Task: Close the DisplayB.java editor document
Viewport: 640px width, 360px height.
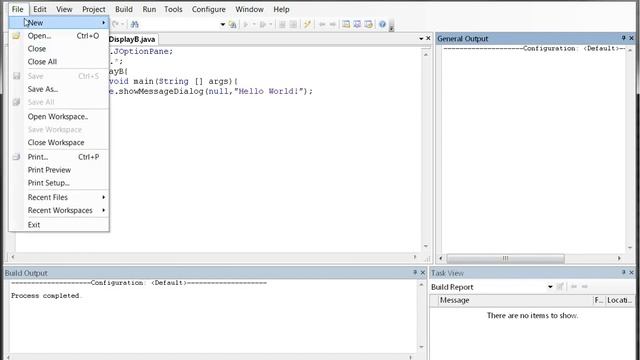Action: (428, 38)
